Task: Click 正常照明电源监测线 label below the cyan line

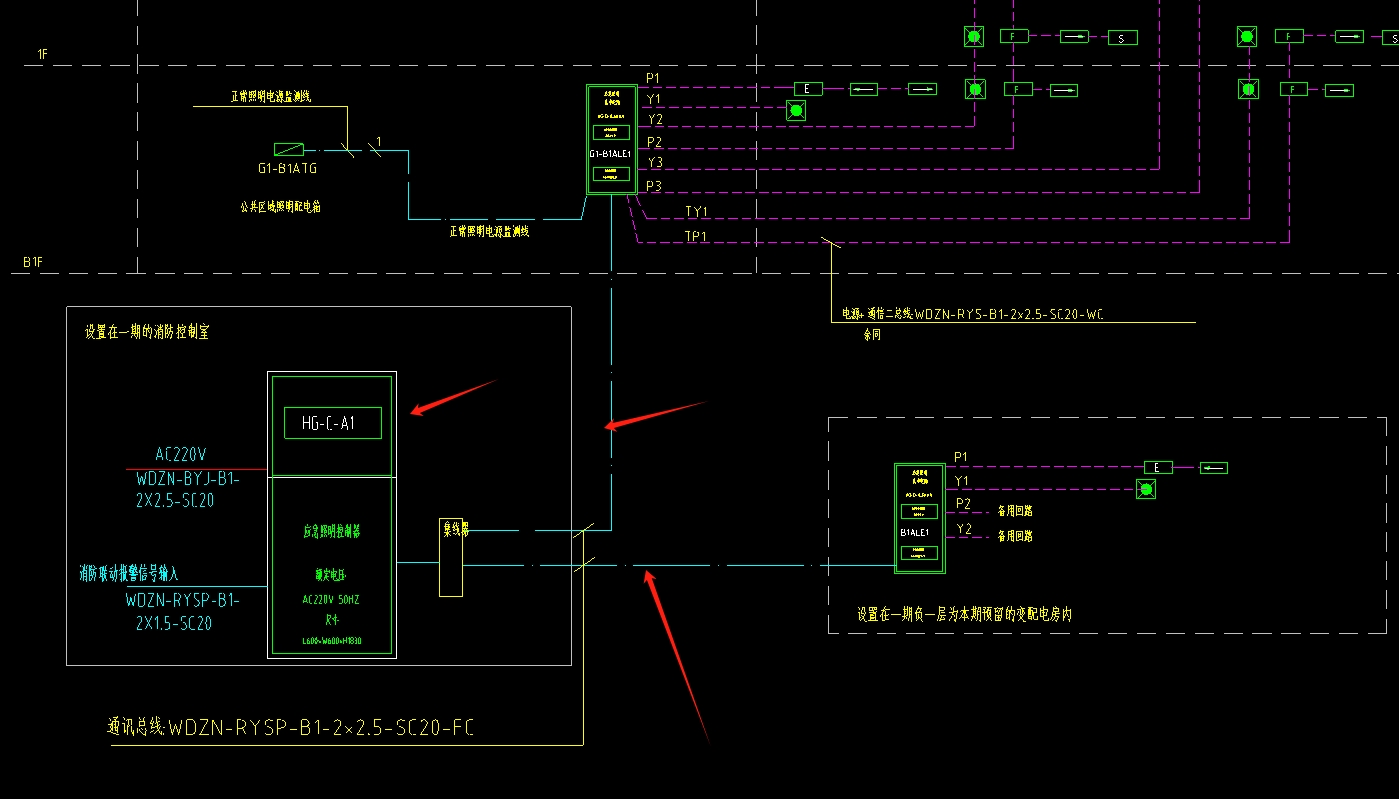Action: [489, 231]
